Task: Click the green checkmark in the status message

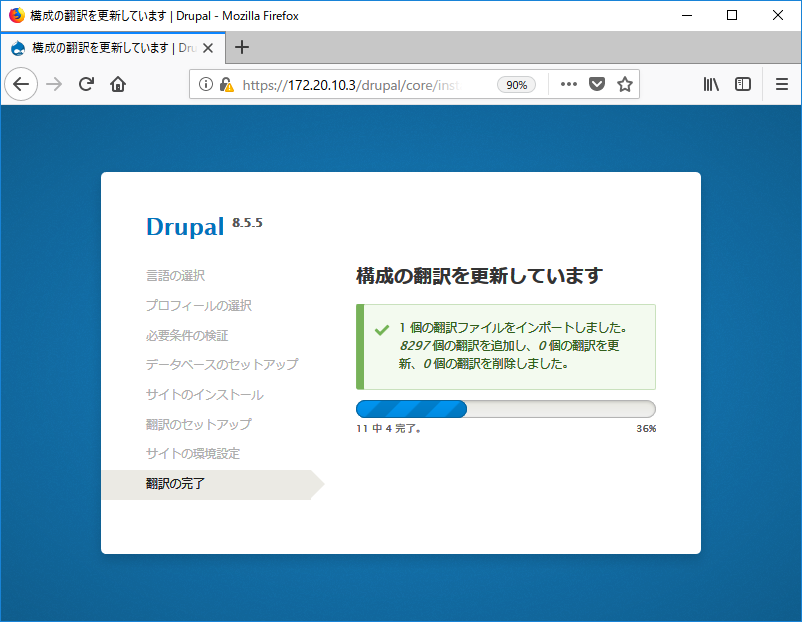Action: tap(382, 330)
